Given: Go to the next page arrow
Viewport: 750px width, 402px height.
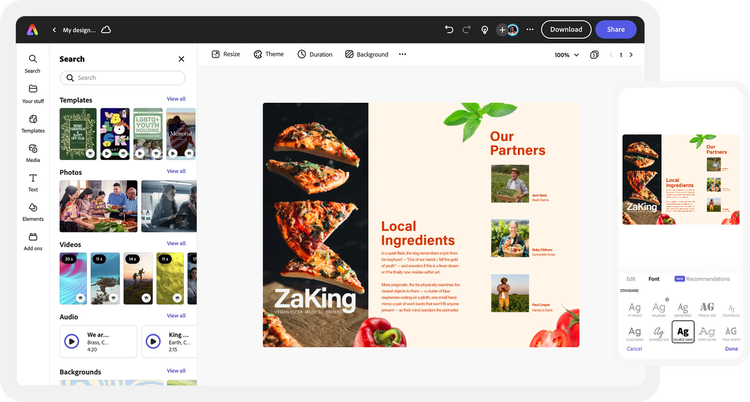Looking at the screenshot, I should point(631,55).
